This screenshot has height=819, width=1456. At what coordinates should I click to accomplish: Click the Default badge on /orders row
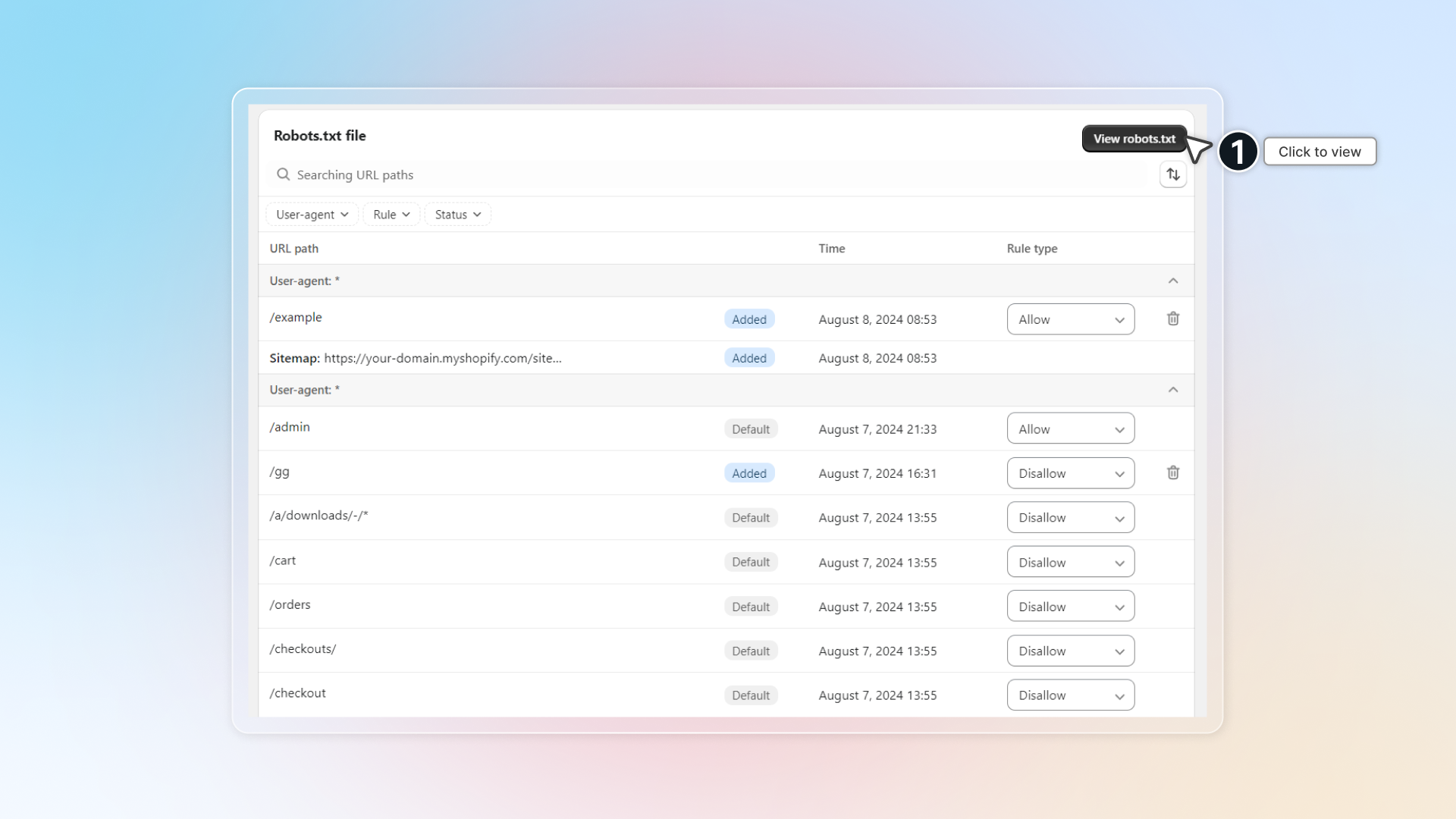[750, 607]
